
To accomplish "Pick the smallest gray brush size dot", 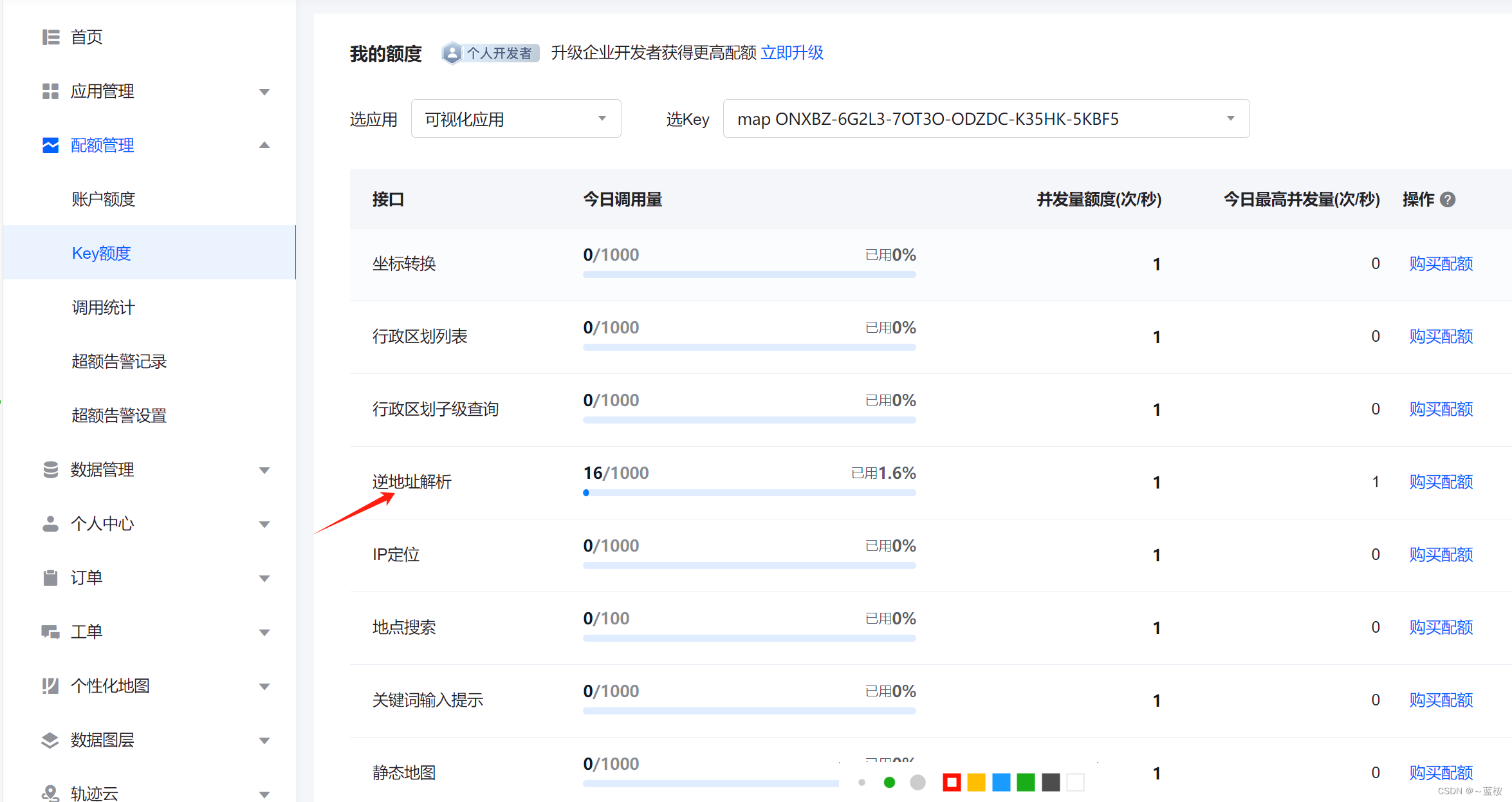I will 862,783.
